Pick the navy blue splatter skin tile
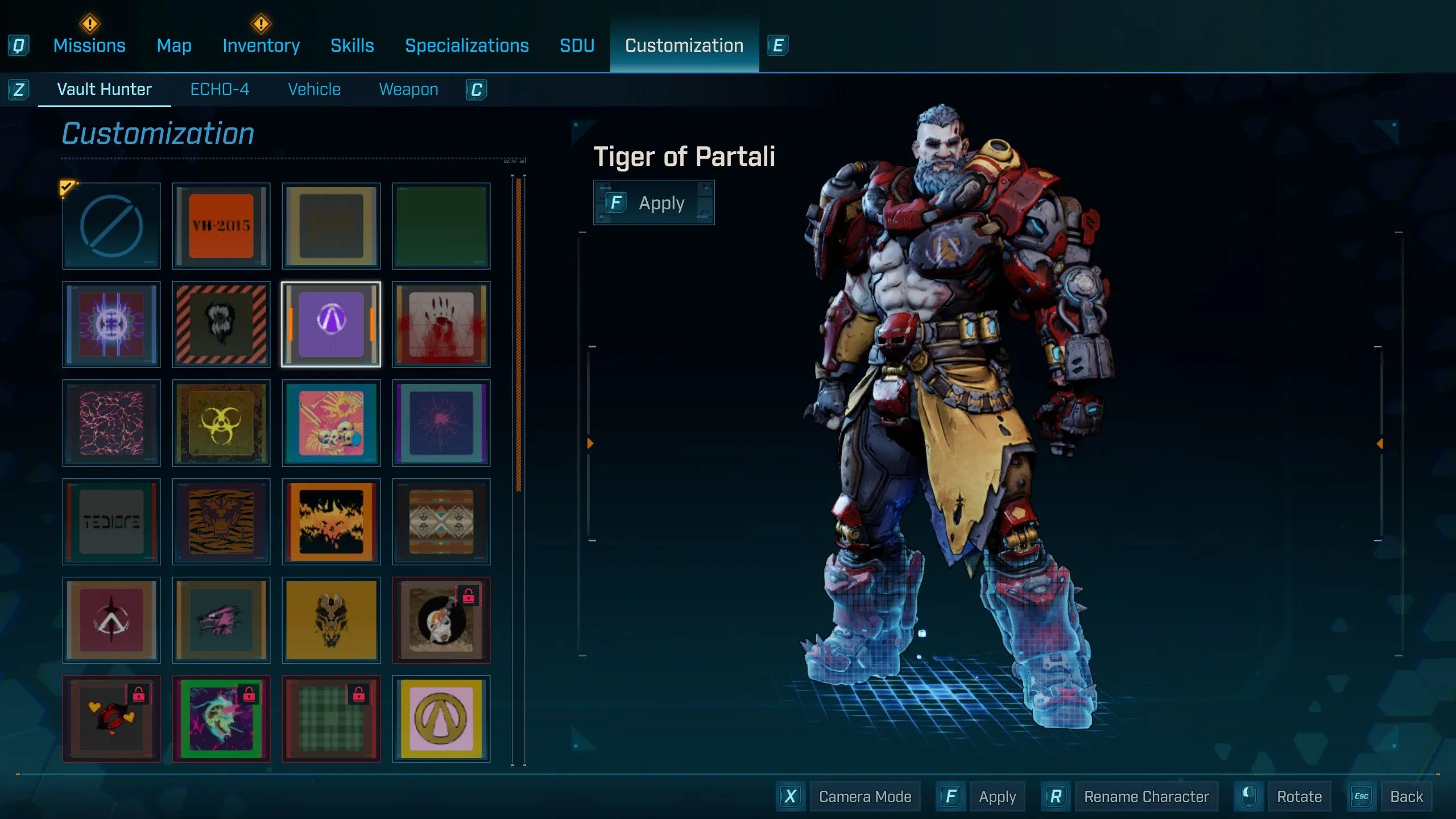The image size is (1456, 819). [441, 423]
